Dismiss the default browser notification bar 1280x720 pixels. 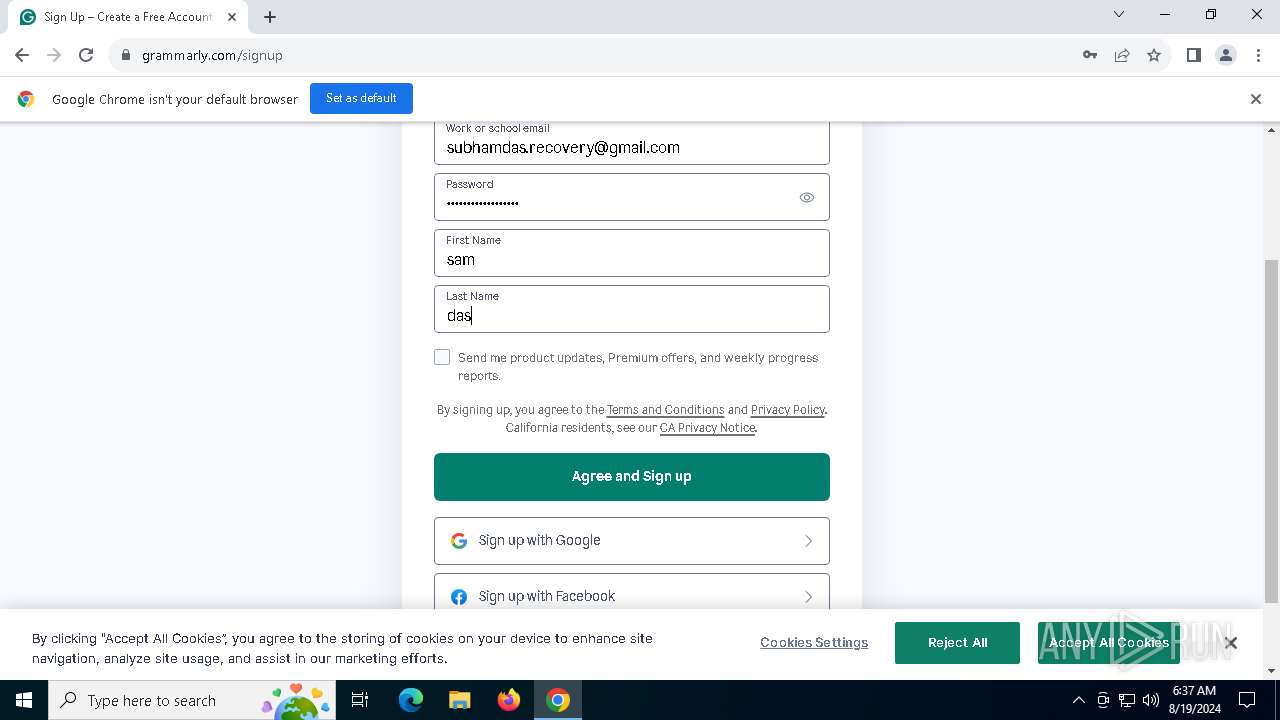pos(1255,99)
